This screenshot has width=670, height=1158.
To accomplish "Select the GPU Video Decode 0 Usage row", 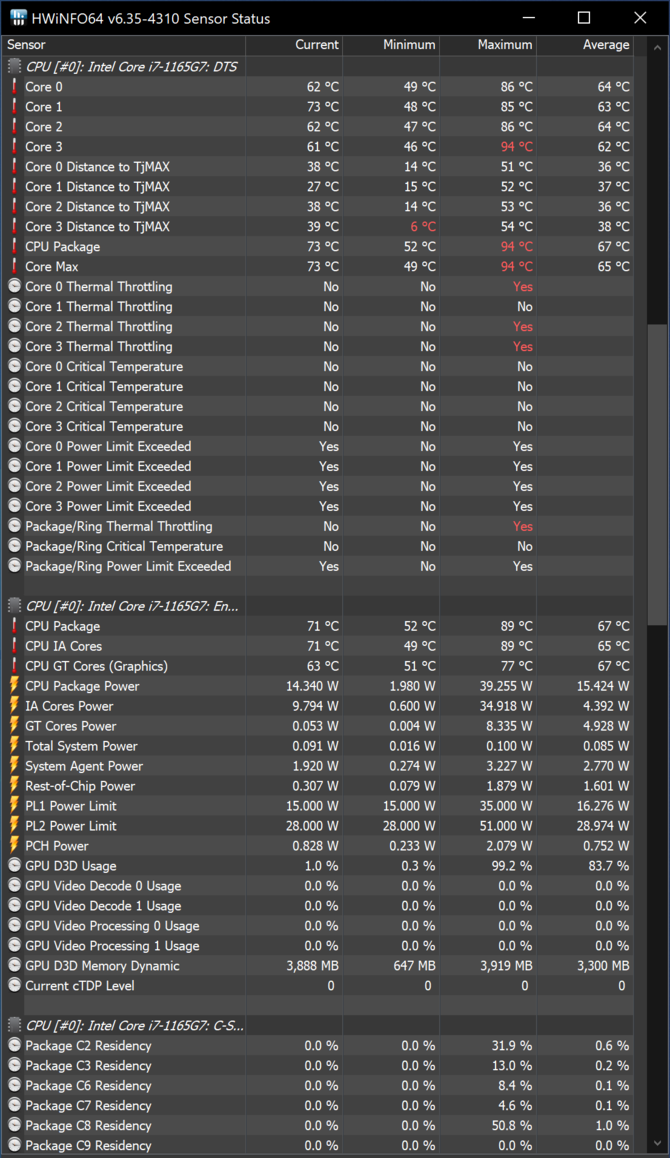I will [318, 885].
